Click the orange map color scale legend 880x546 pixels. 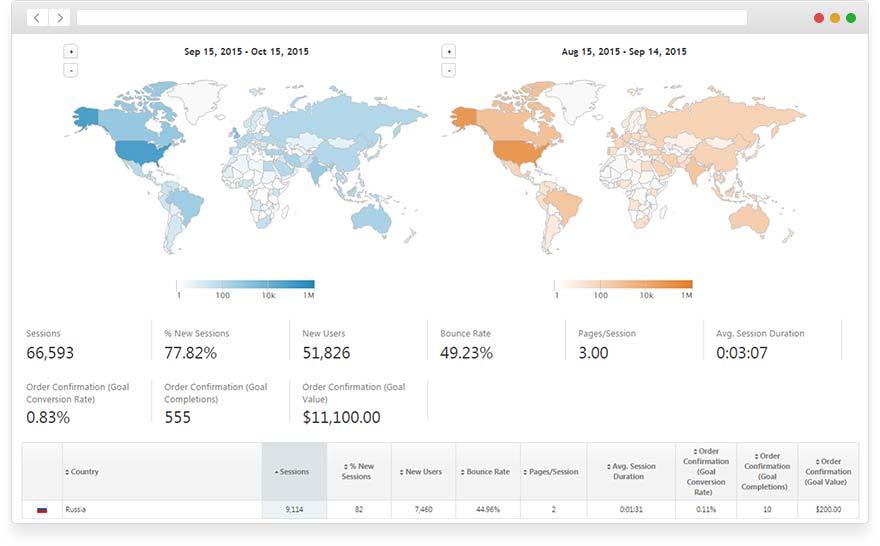click(x=623, y=285)
